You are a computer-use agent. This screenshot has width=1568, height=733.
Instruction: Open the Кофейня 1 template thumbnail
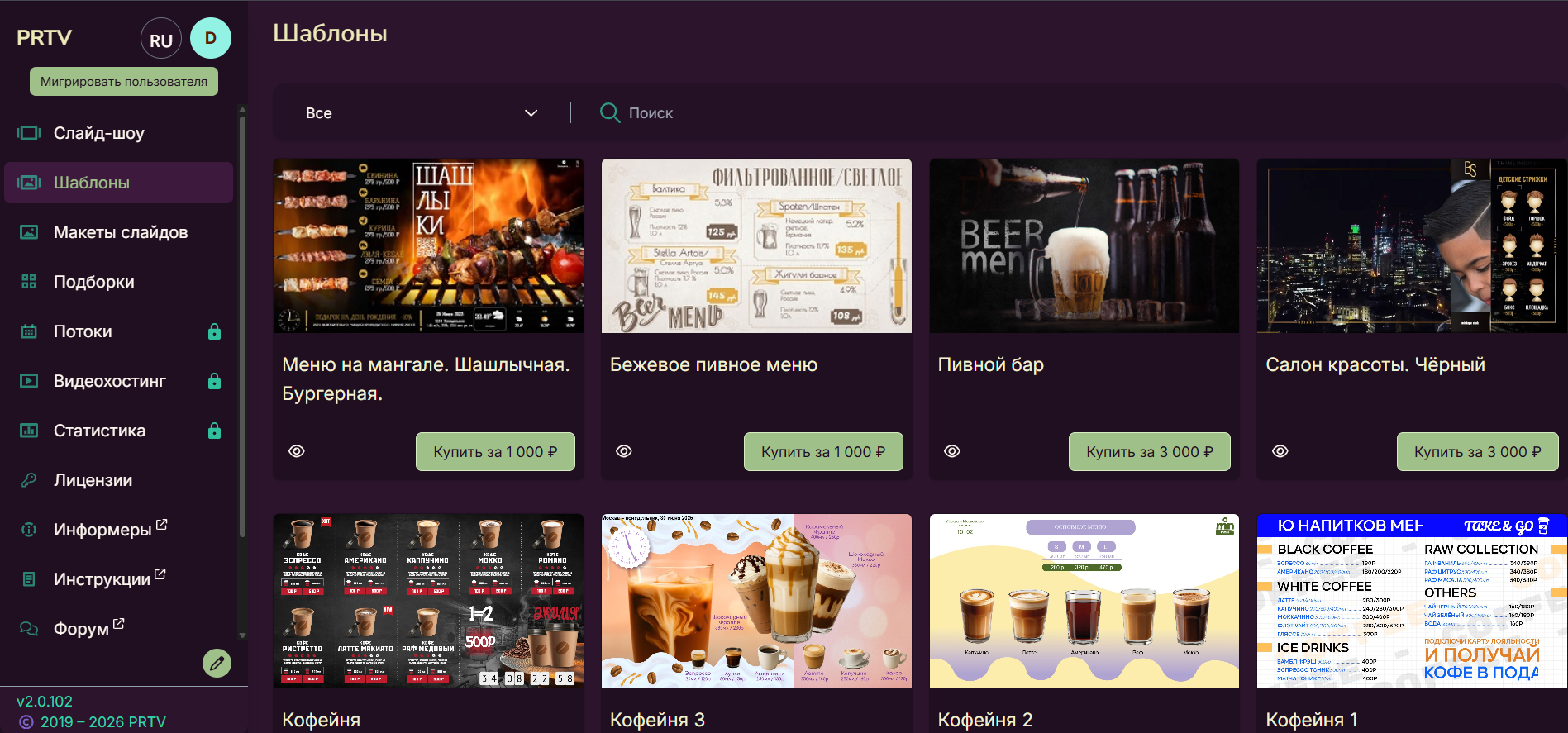1412,601
